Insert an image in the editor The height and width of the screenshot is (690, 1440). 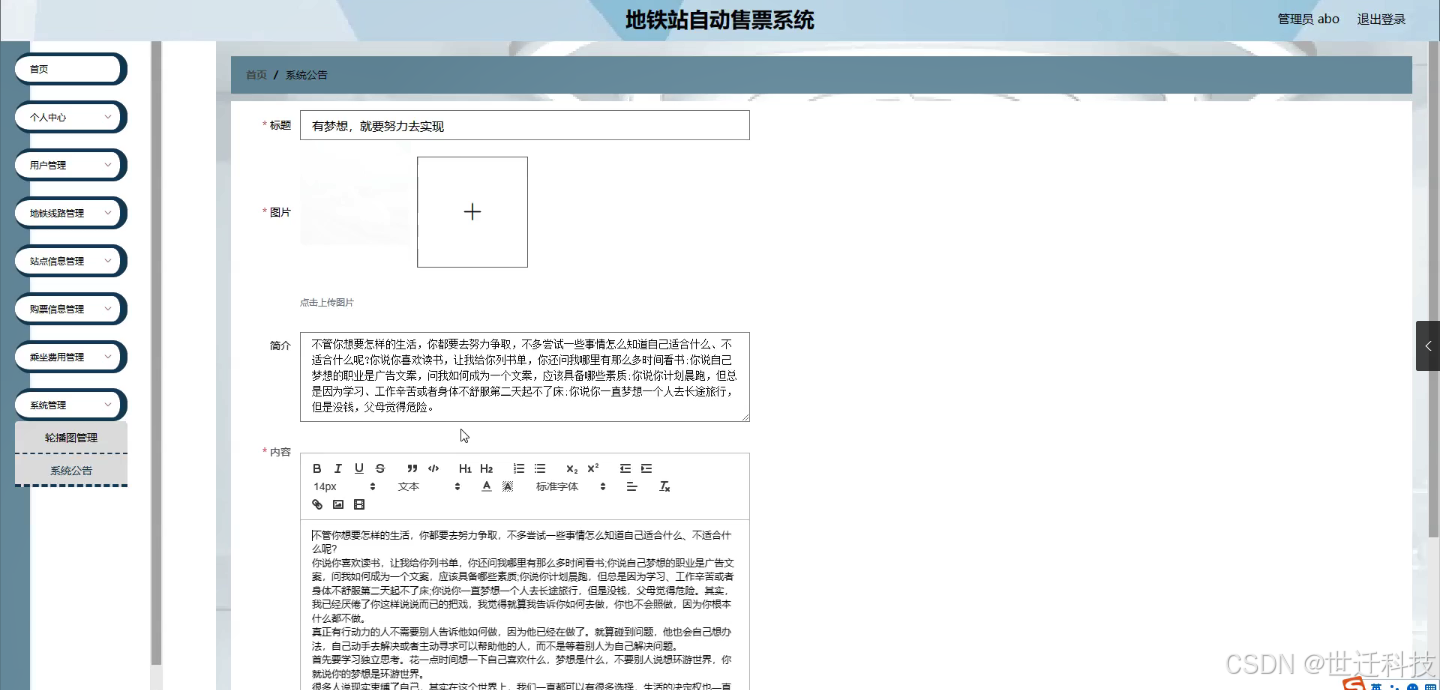click(338, 505)
